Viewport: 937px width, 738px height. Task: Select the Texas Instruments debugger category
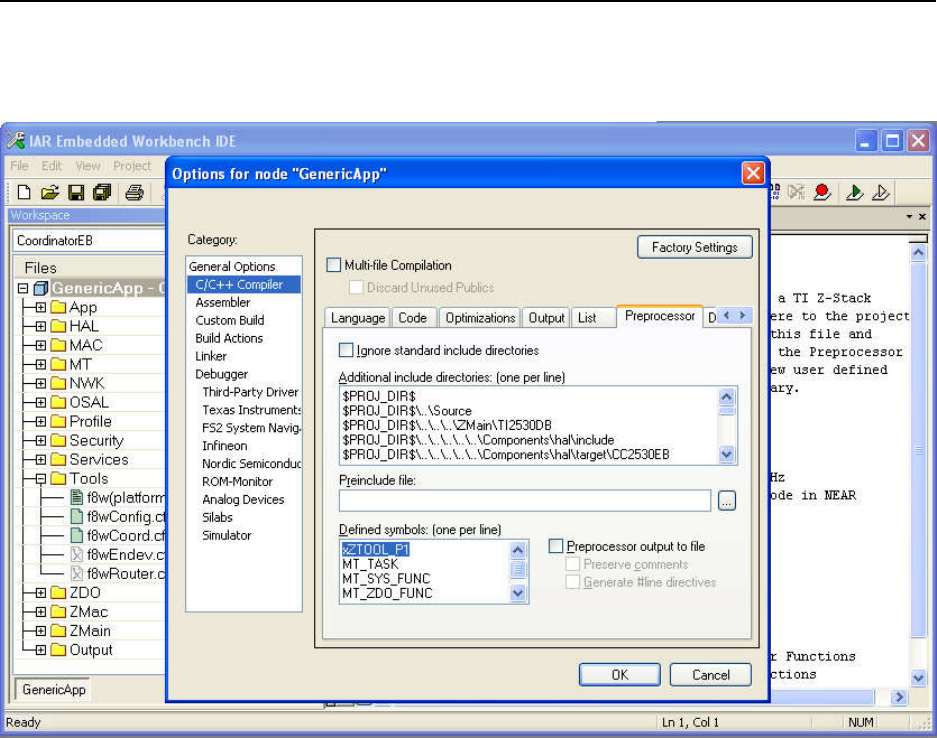(x=251, y=410)
